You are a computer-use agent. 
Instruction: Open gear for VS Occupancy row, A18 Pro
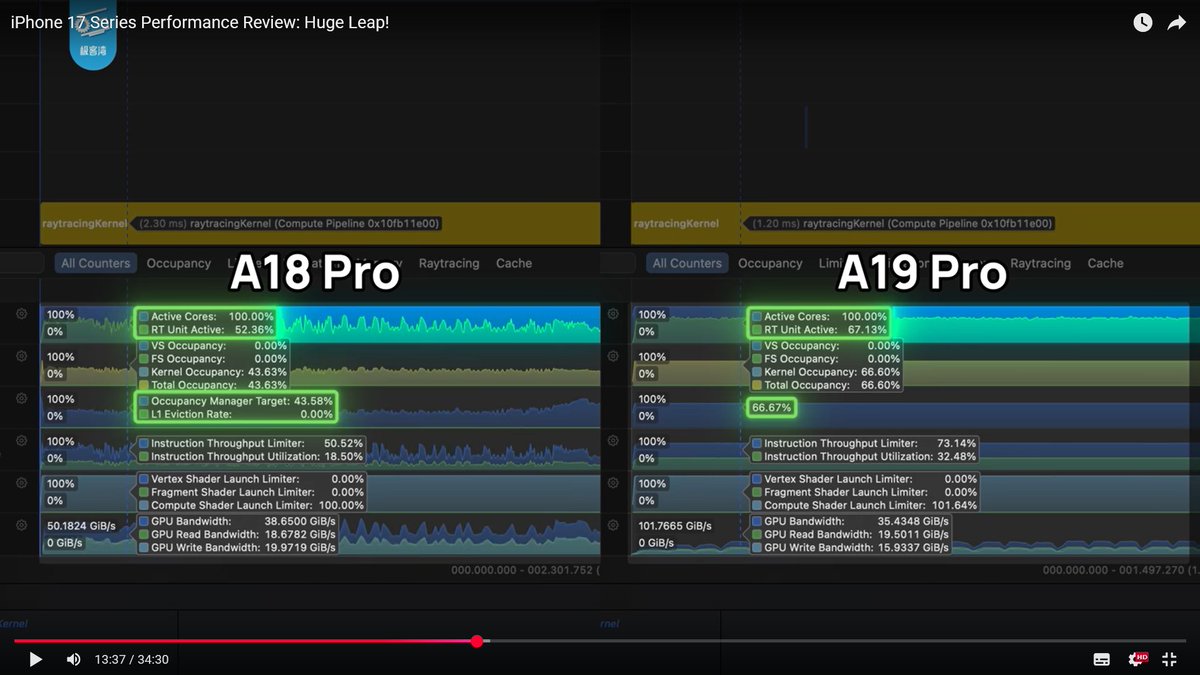tap(21, 355)
